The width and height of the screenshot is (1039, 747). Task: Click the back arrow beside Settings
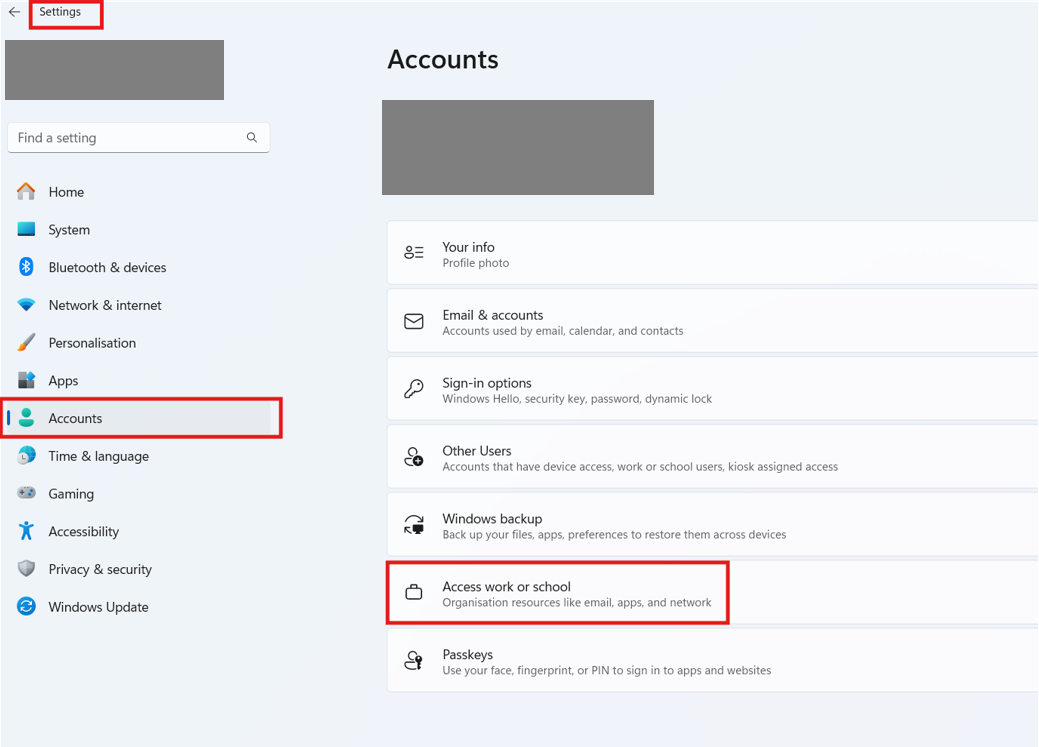(x=15, y=12)
